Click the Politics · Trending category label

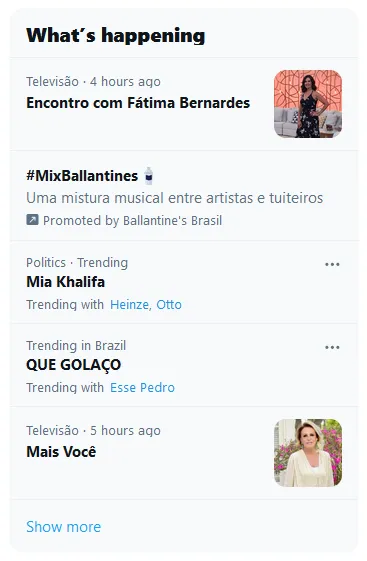pyautogui.click(x=77, y=263)
